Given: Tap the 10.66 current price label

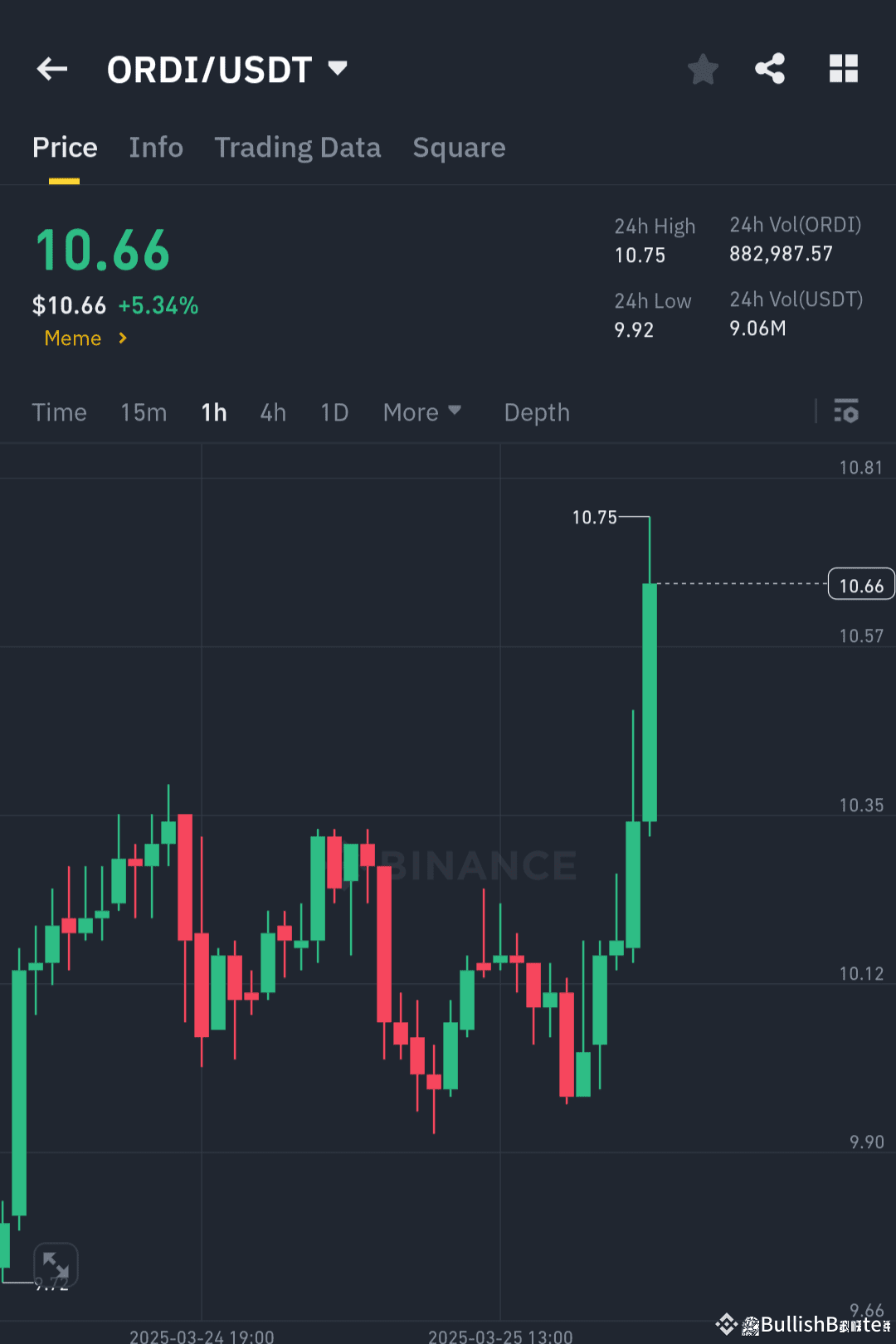Looking at the screenshot, I should (x=861, y=584).
